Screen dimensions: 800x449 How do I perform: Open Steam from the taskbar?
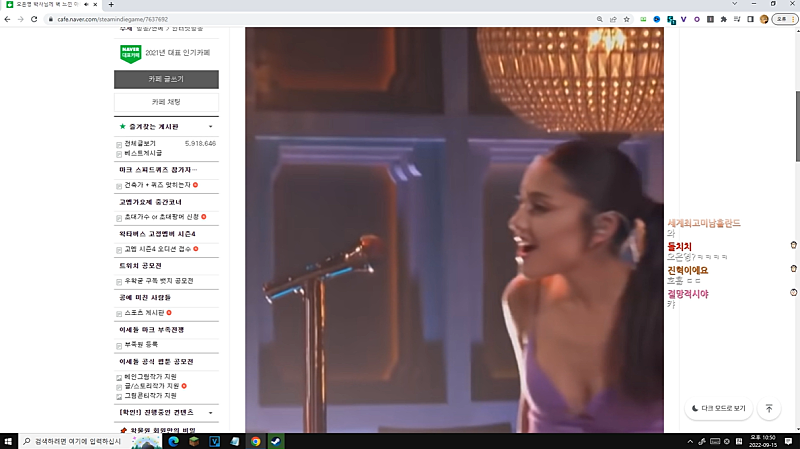[x=276, y=441]
